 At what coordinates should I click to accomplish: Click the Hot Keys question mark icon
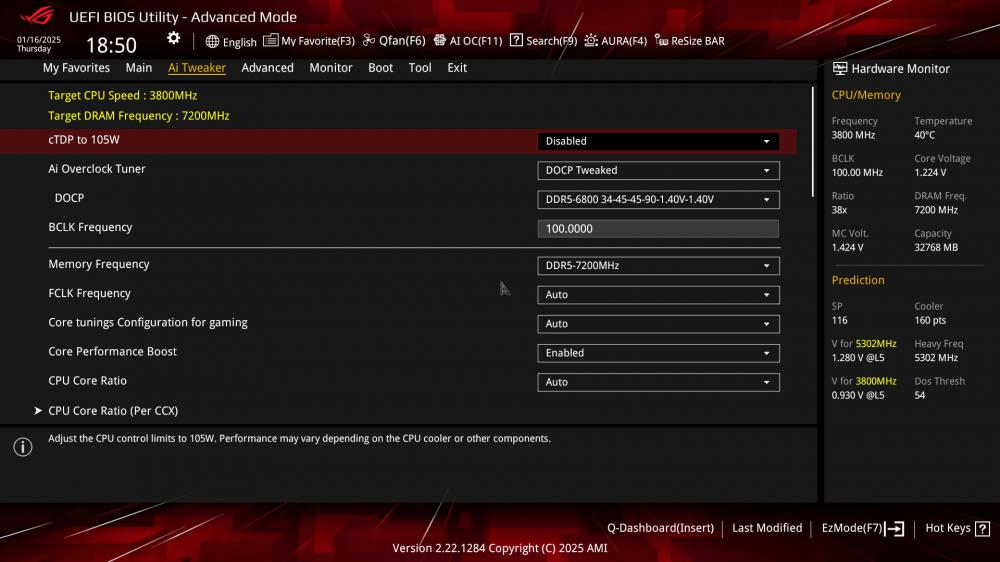983,528
